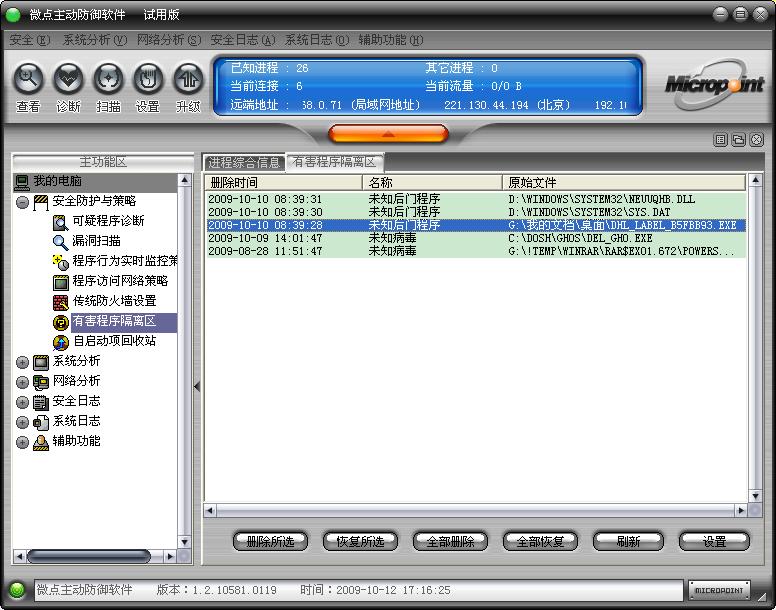Click the window-restore icon above the list
This screenshot has height=610, width=776.
(738, 140)
